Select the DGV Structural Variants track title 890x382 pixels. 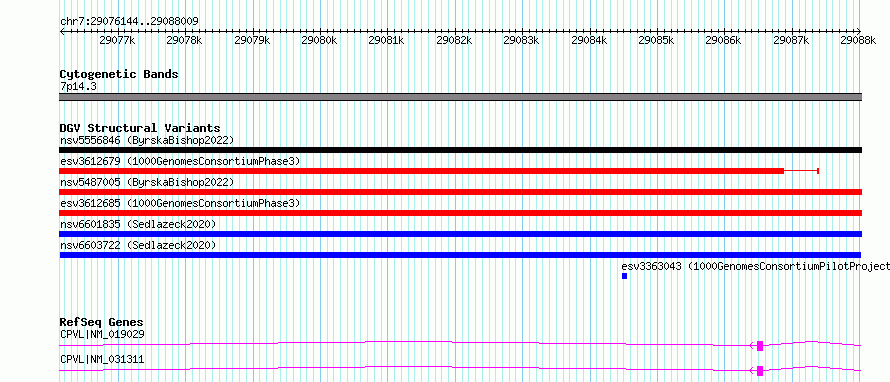tap(140, 128)
